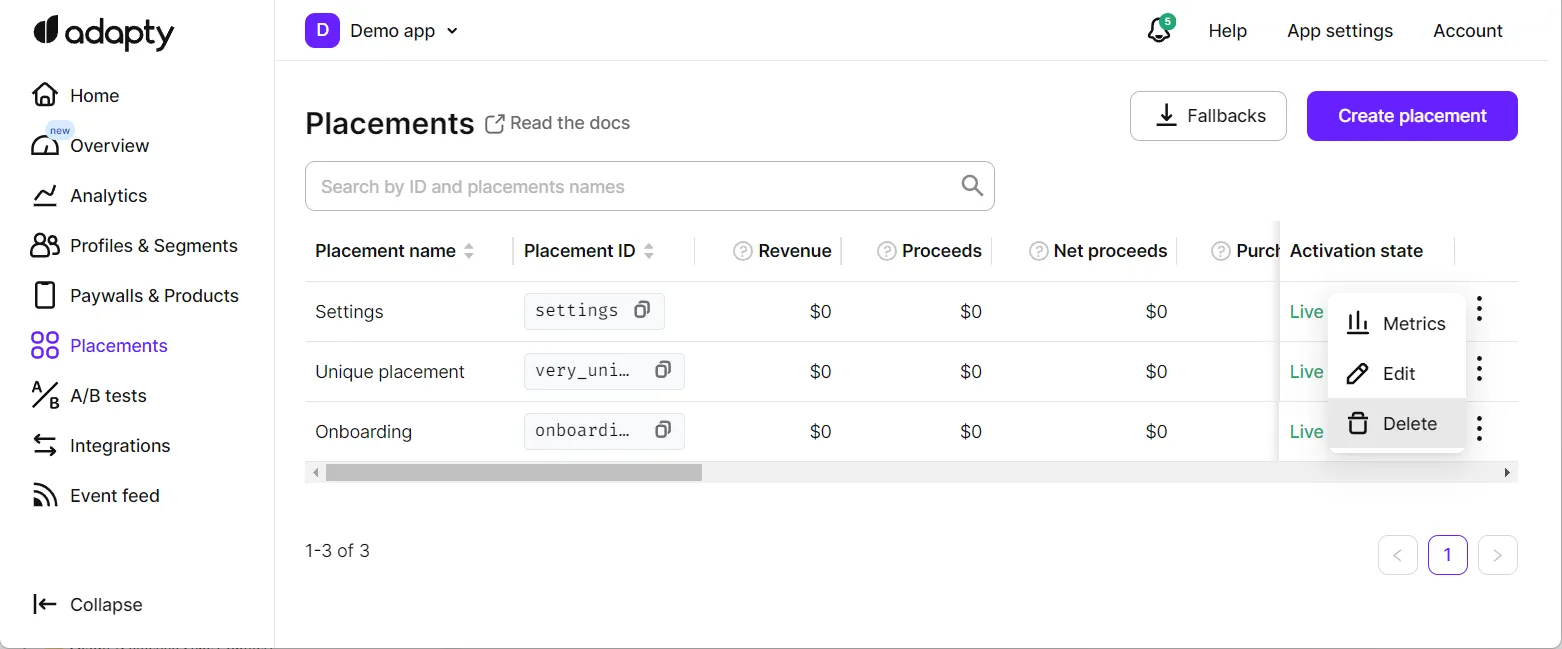Open Metrics from the context menu

coord(1396,323)
